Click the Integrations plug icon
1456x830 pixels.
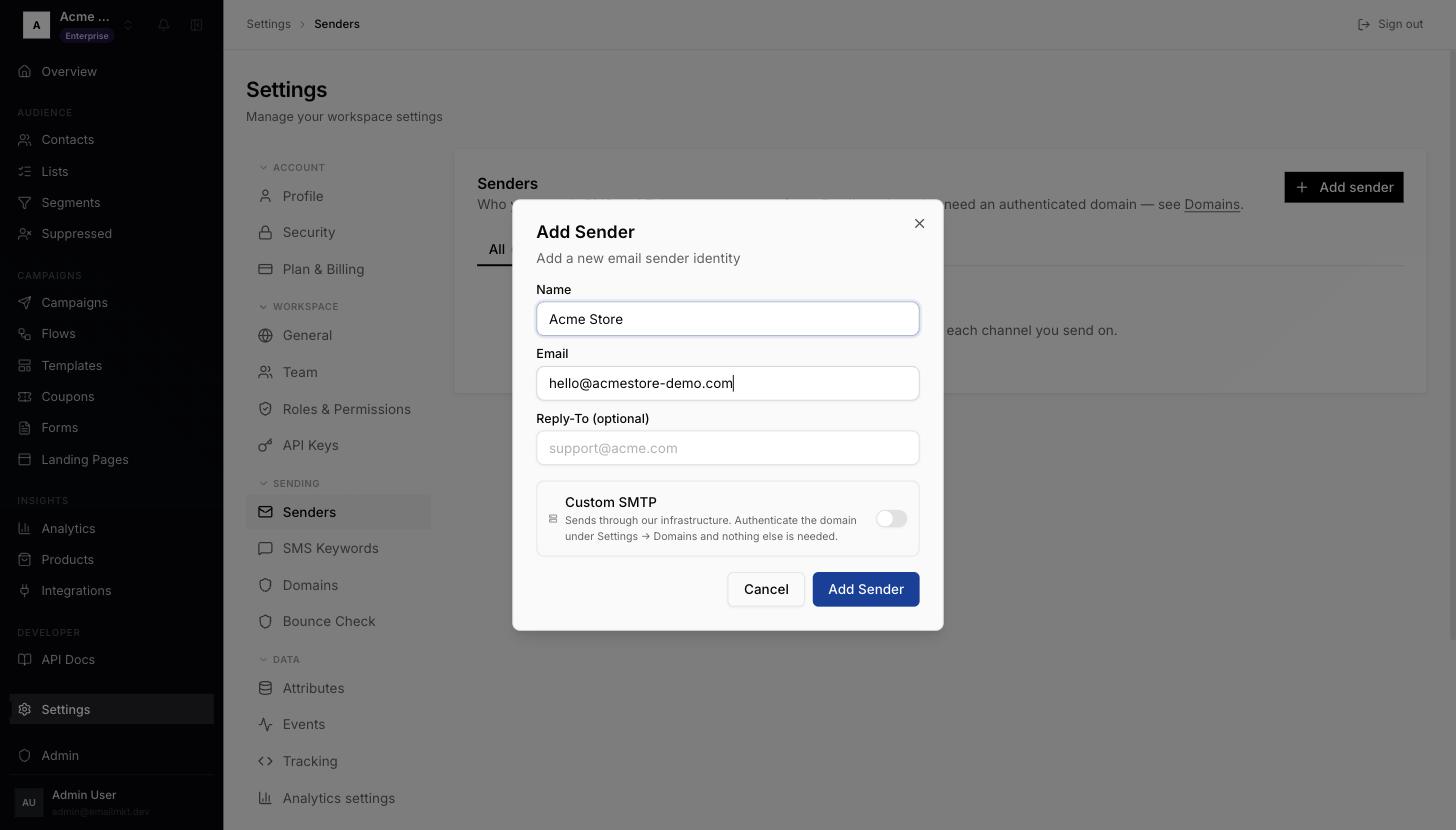[x=25, y=590]
